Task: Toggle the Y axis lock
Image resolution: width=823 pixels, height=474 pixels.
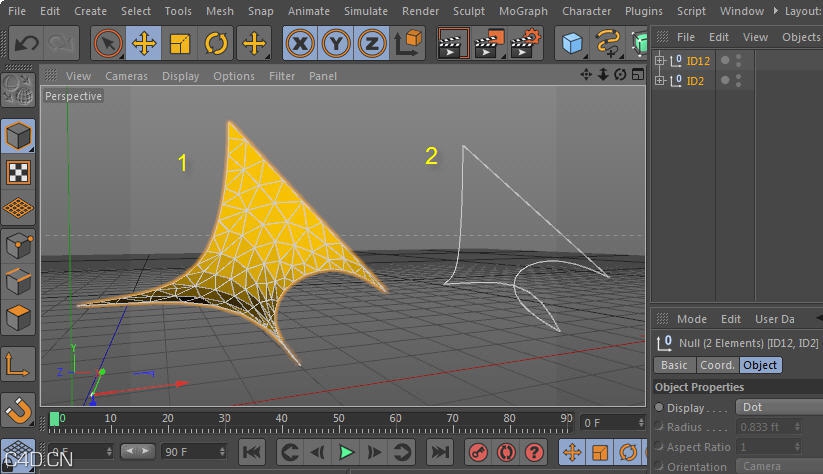Action: [x=336, y=43]
